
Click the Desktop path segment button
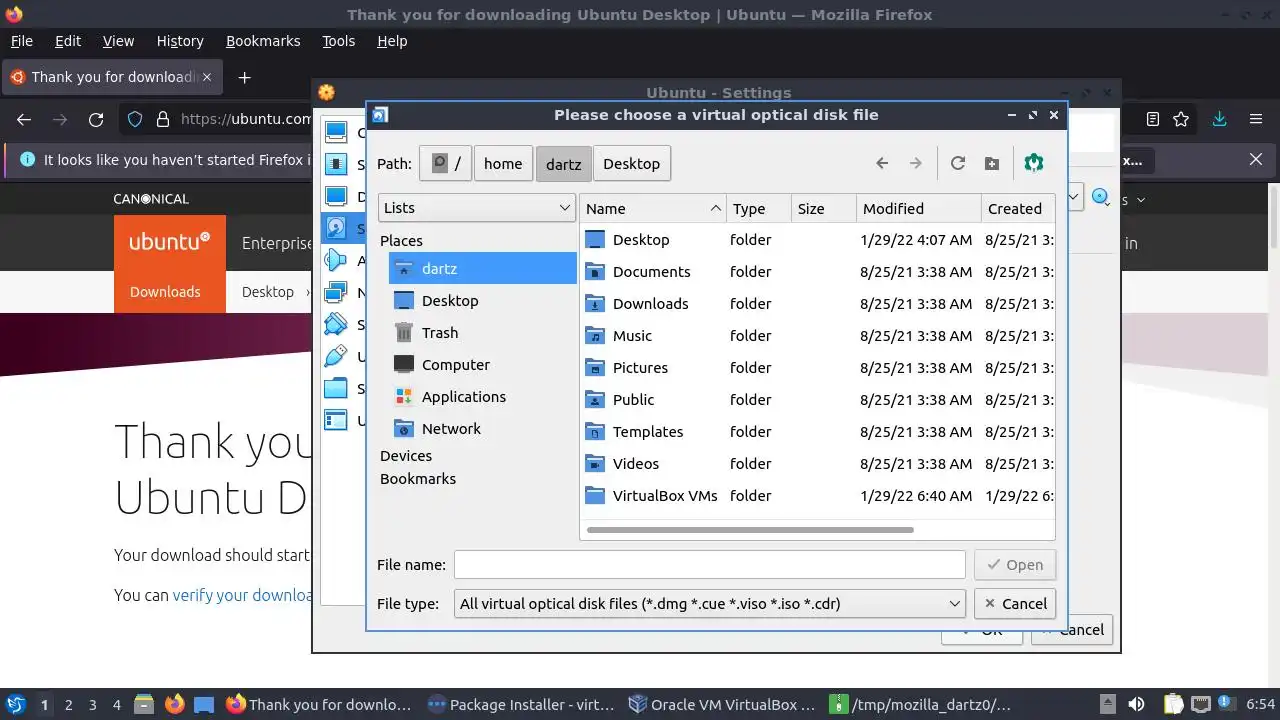click(632, 164)
